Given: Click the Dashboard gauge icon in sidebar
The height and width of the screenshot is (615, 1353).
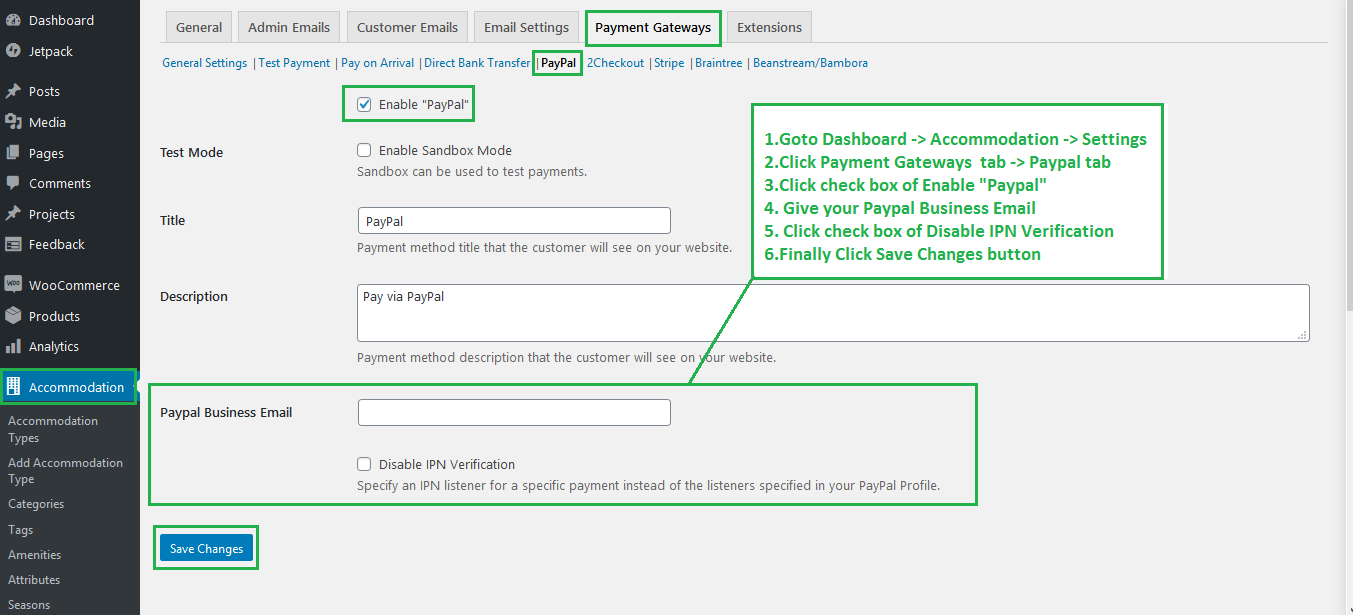Looking at the screenshot, I should point(13,20).
